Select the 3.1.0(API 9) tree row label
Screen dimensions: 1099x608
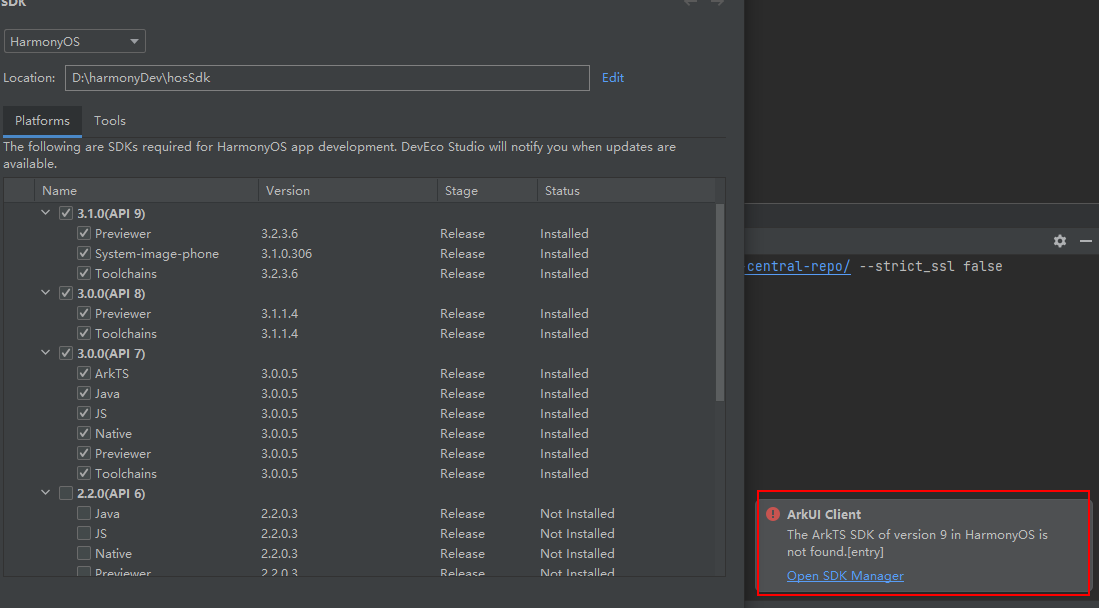(111, 213)
